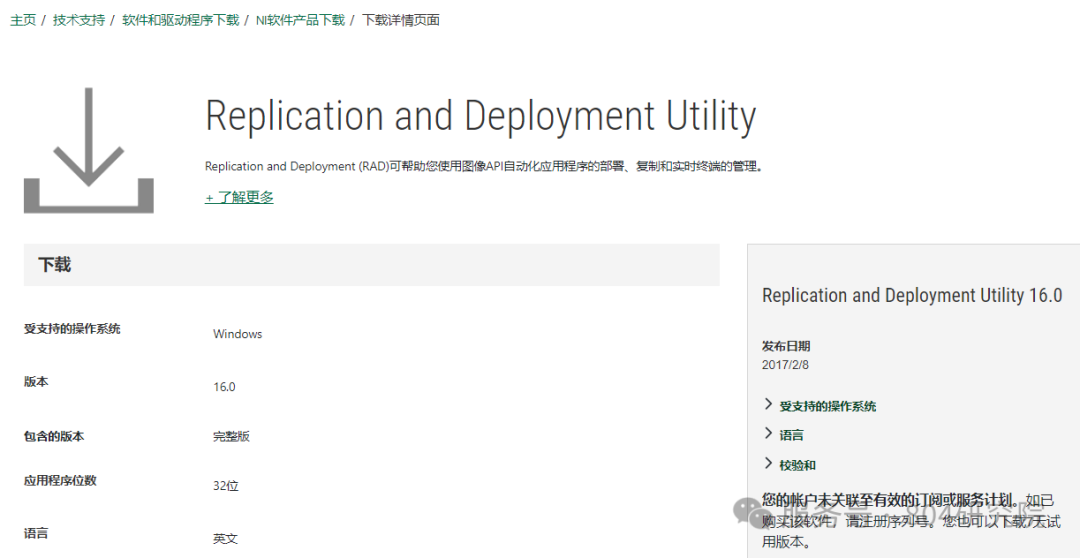Select the 英文 language value
Screen dimensions: 1080x558
225,539
